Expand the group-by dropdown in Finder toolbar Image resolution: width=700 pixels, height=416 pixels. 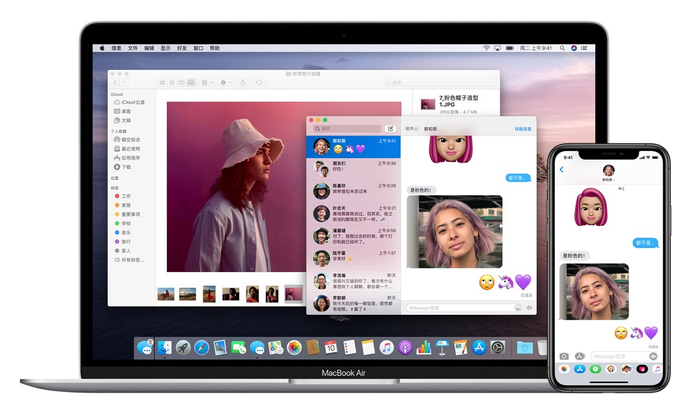point(207,83)
